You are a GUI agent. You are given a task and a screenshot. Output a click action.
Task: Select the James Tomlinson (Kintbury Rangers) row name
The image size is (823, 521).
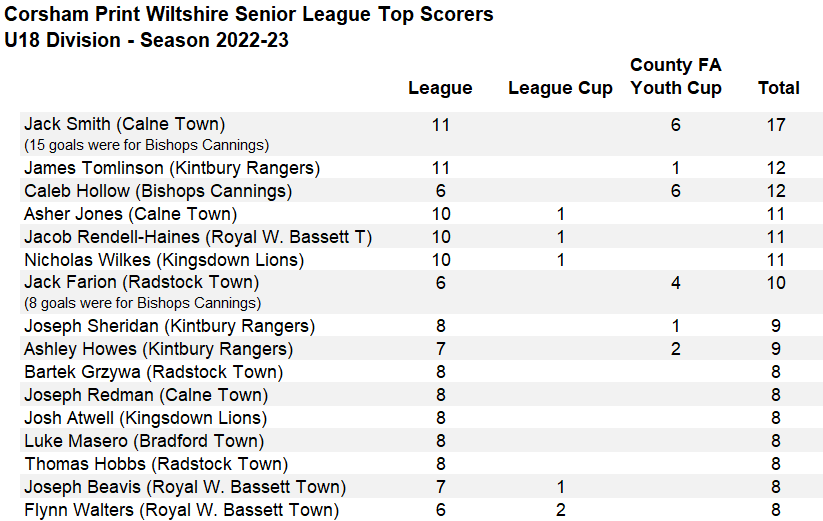point(172,168)
